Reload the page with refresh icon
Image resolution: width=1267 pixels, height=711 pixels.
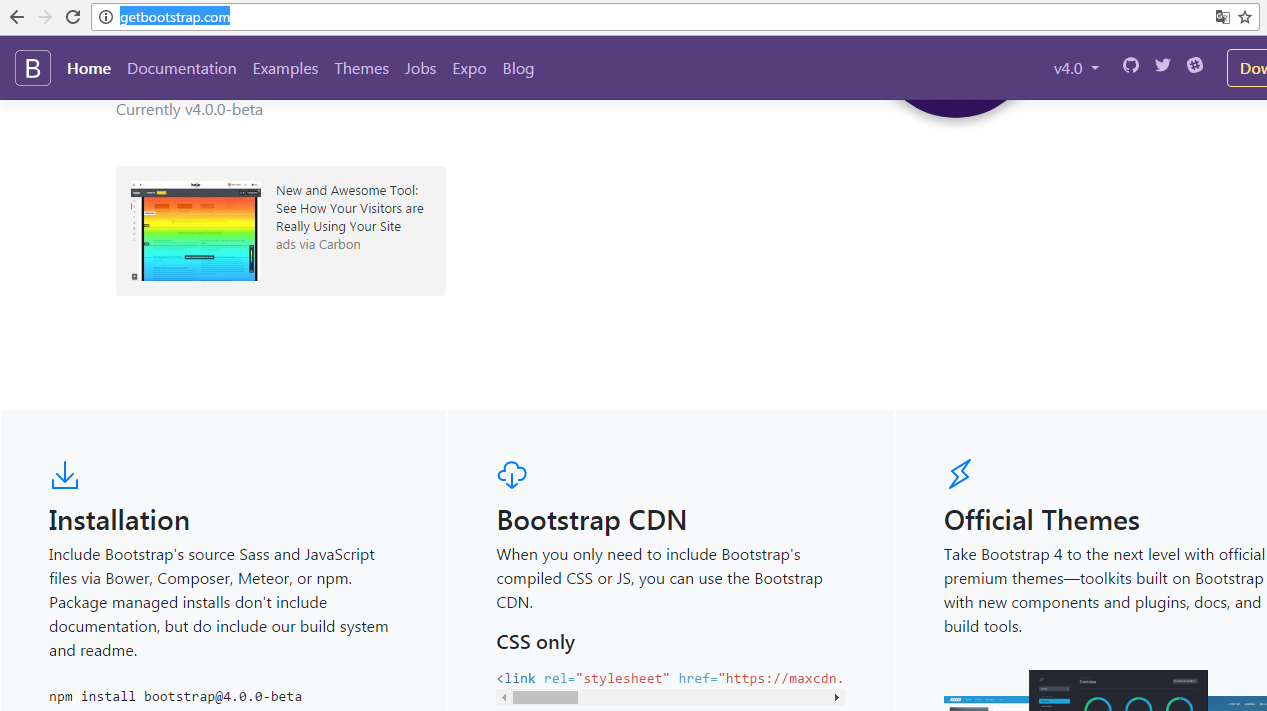73,17
